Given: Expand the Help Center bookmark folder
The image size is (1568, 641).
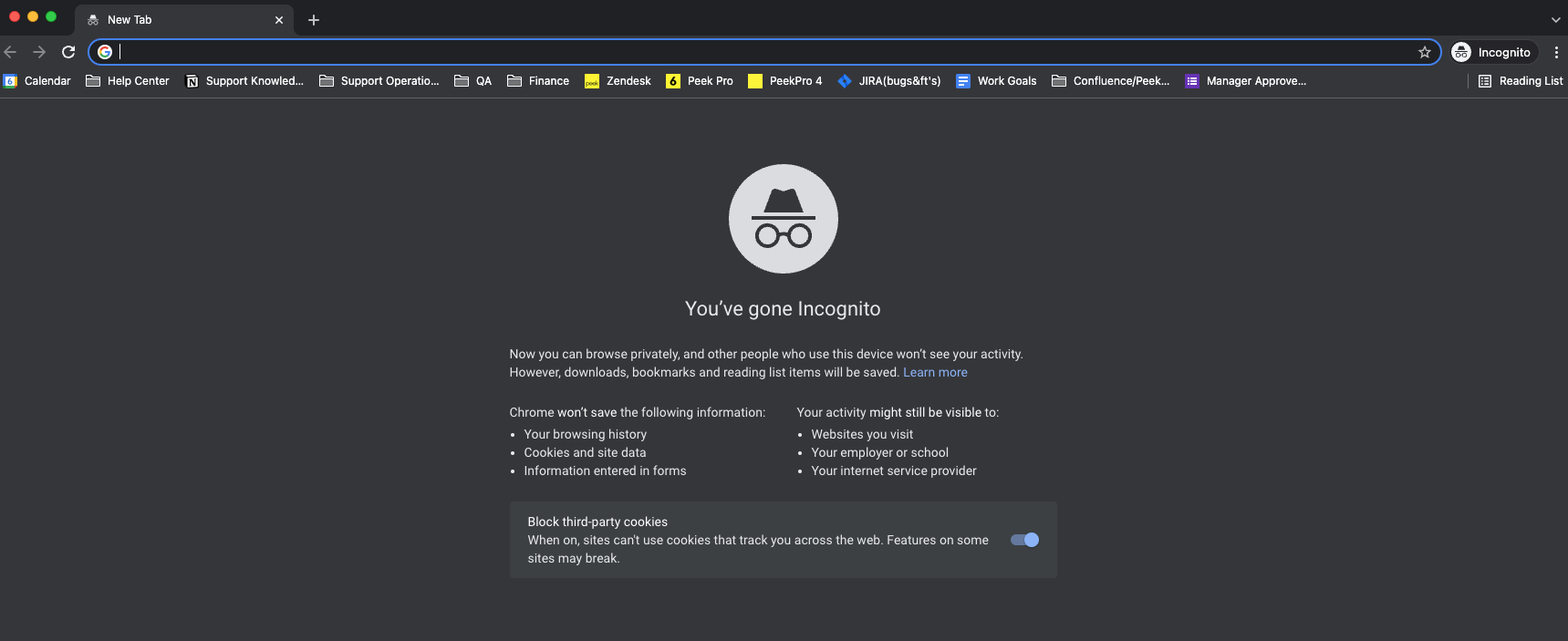Looking at the screenshot, I should [128, 81].
